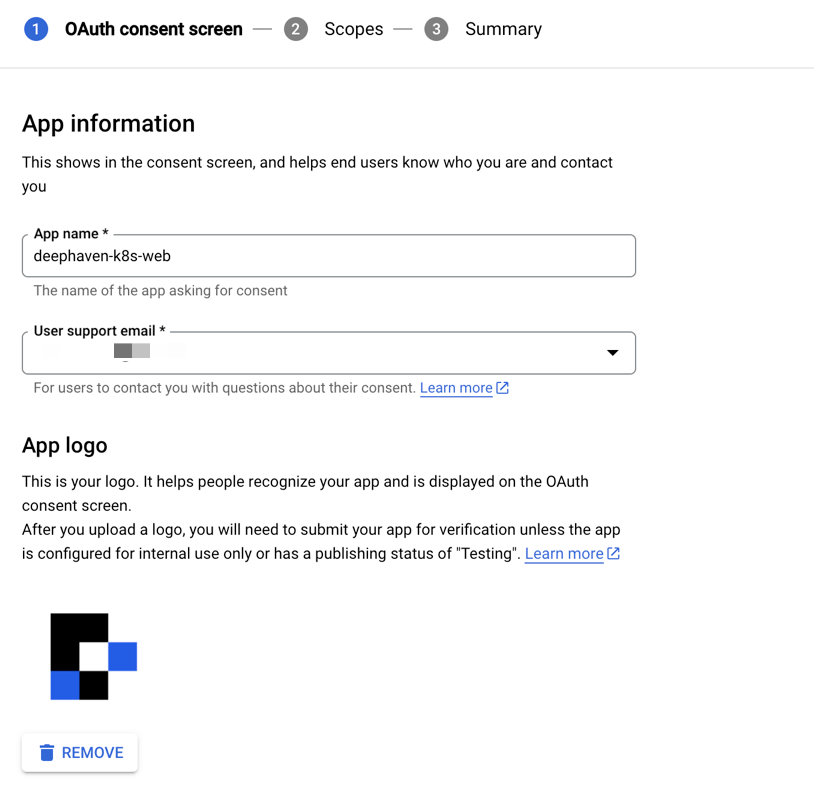Click the step 2 numbered circle

[x=295, y=29]
